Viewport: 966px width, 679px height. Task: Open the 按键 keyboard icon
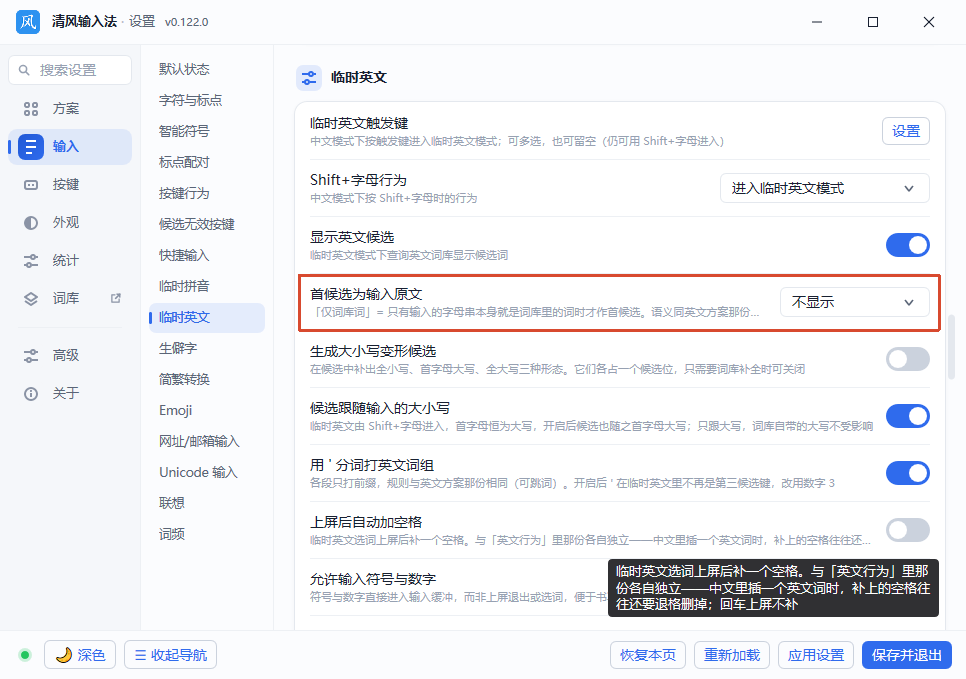click(x=31, y=185)
